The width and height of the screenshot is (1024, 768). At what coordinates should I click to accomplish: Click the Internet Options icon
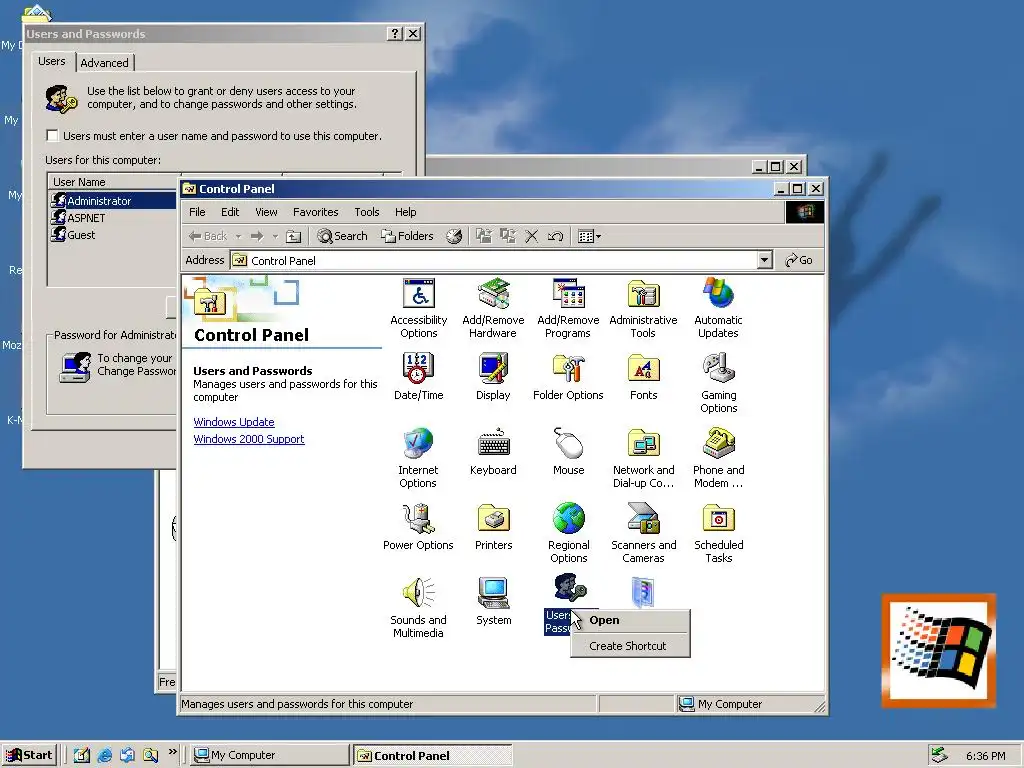[x=418, y=458]
